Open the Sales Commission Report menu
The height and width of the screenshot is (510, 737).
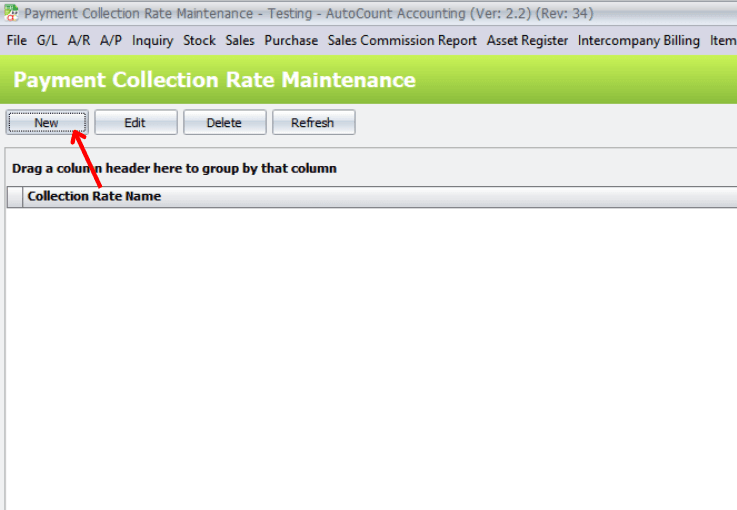[x=402, y=40]
